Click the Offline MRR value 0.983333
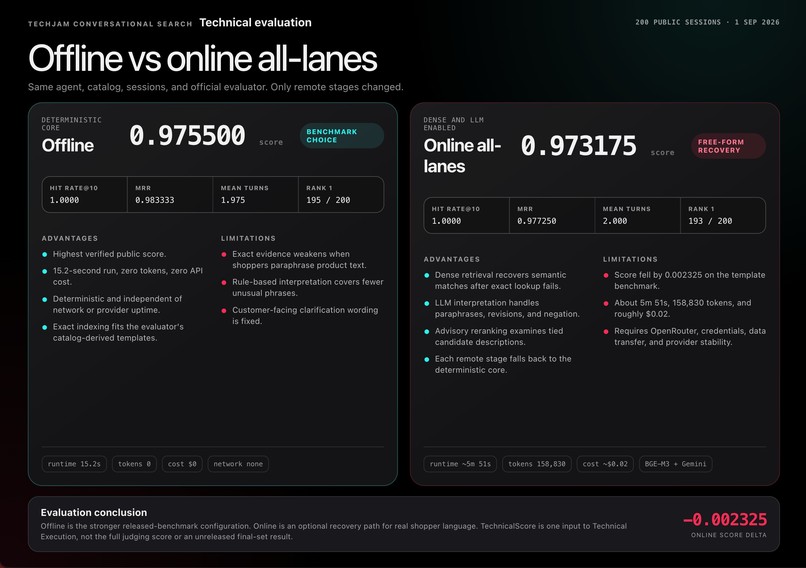 tap(155, 200)
